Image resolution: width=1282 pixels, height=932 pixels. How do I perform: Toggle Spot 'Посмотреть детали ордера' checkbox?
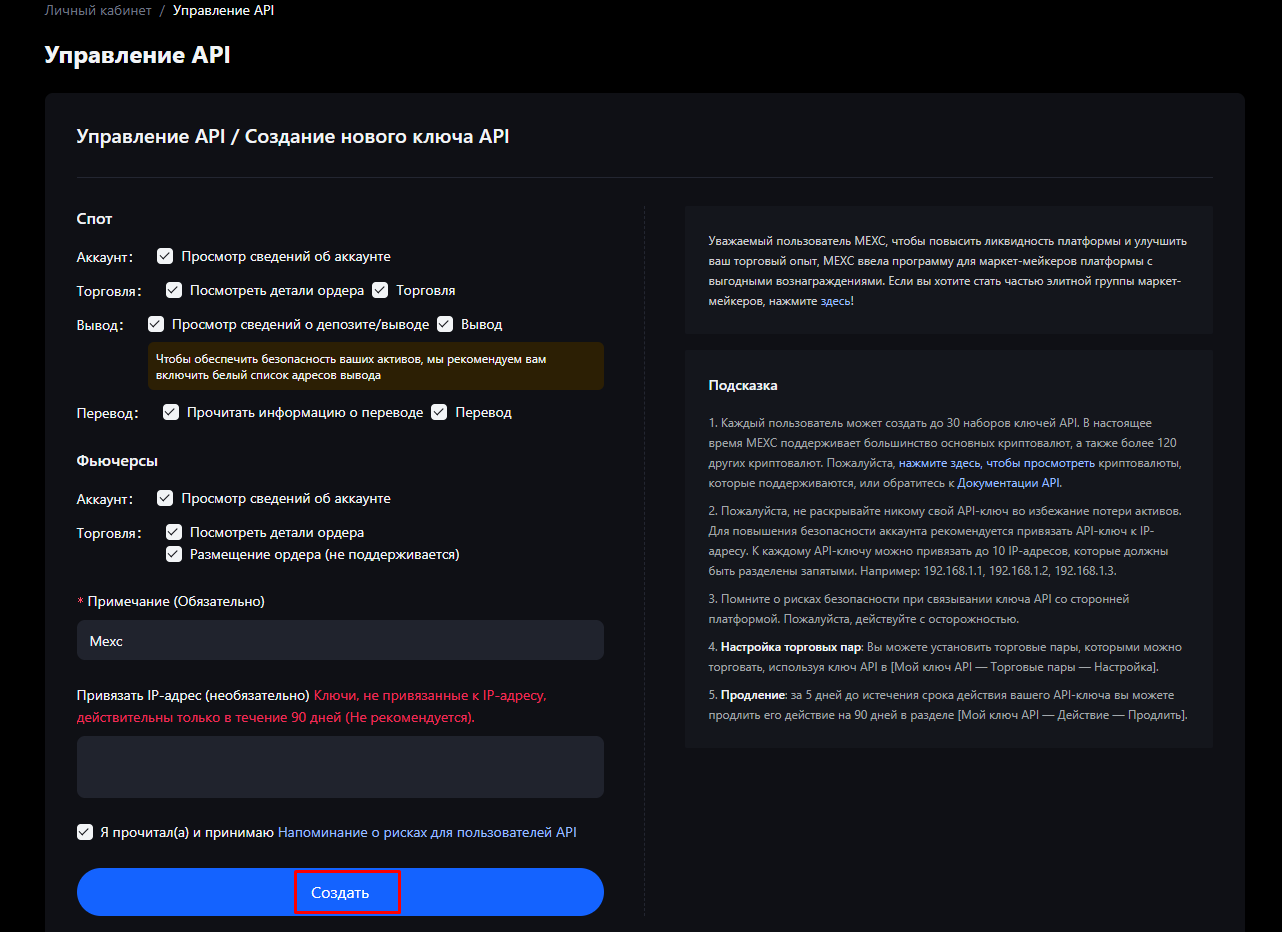(174, 290)
